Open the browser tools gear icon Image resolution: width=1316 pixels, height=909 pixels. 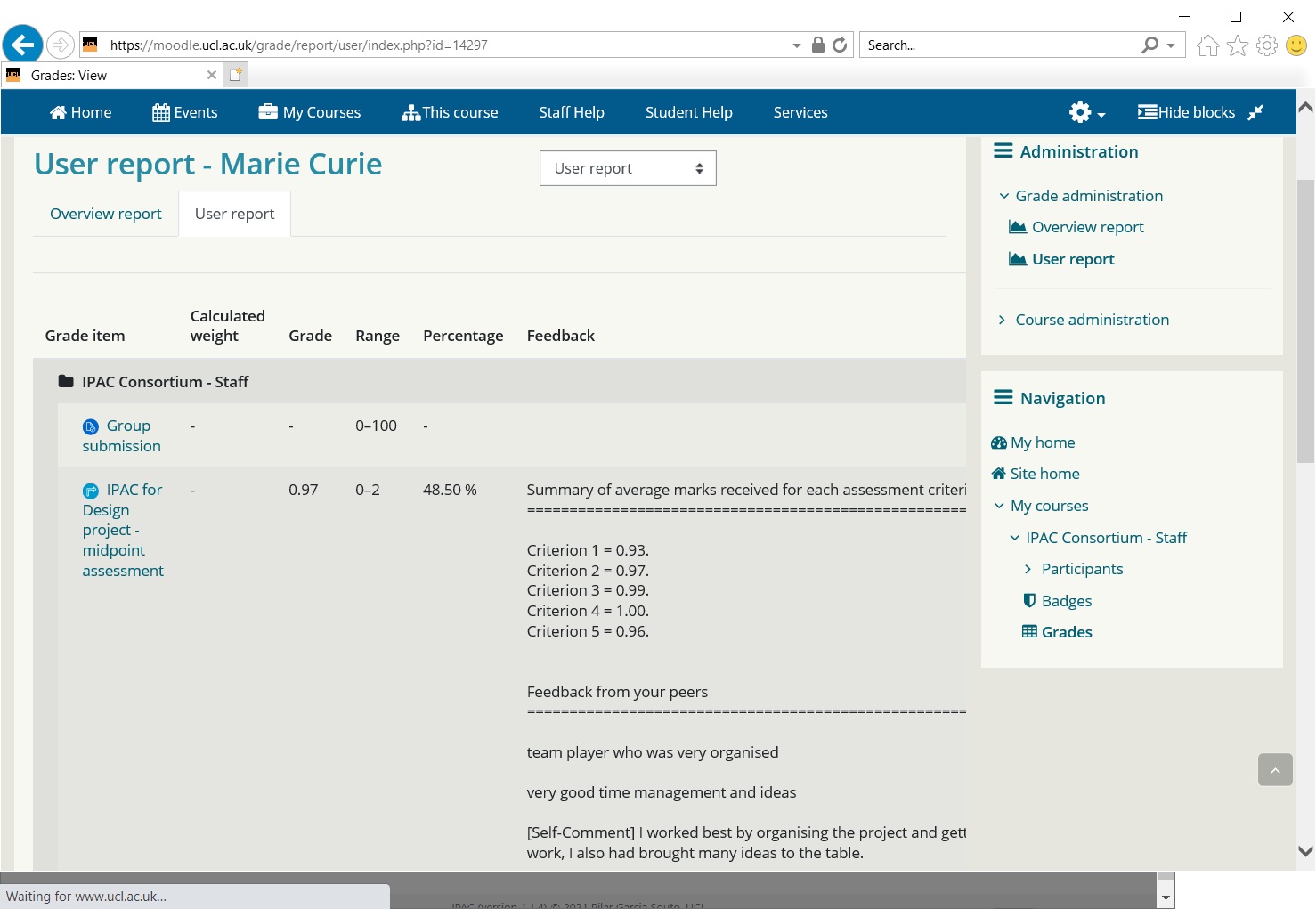pyautogui.click(x=1267, y=45)
